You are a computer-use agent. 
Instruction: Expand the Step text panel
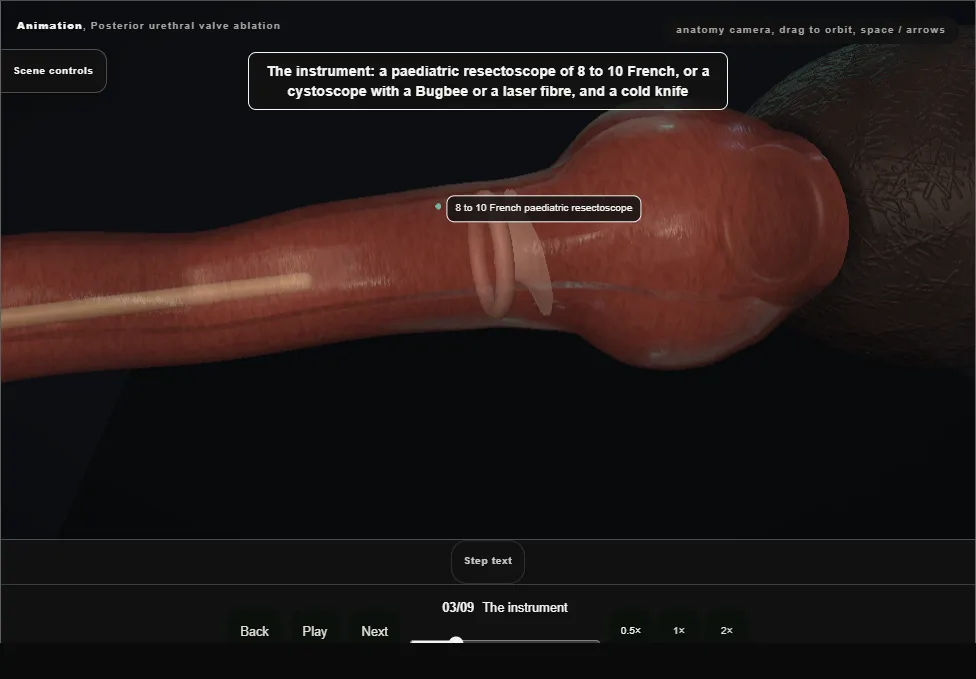click(x=488, y=561)
